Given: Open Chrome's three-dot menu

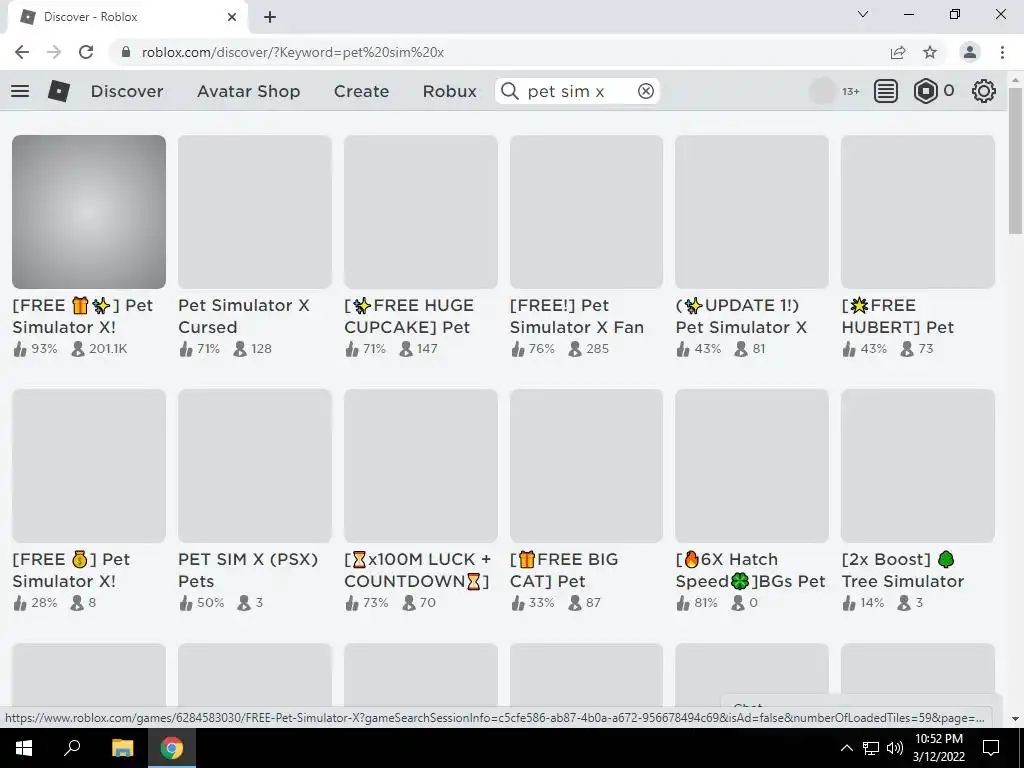Looking at the screenshot, I should (1002, 52).
